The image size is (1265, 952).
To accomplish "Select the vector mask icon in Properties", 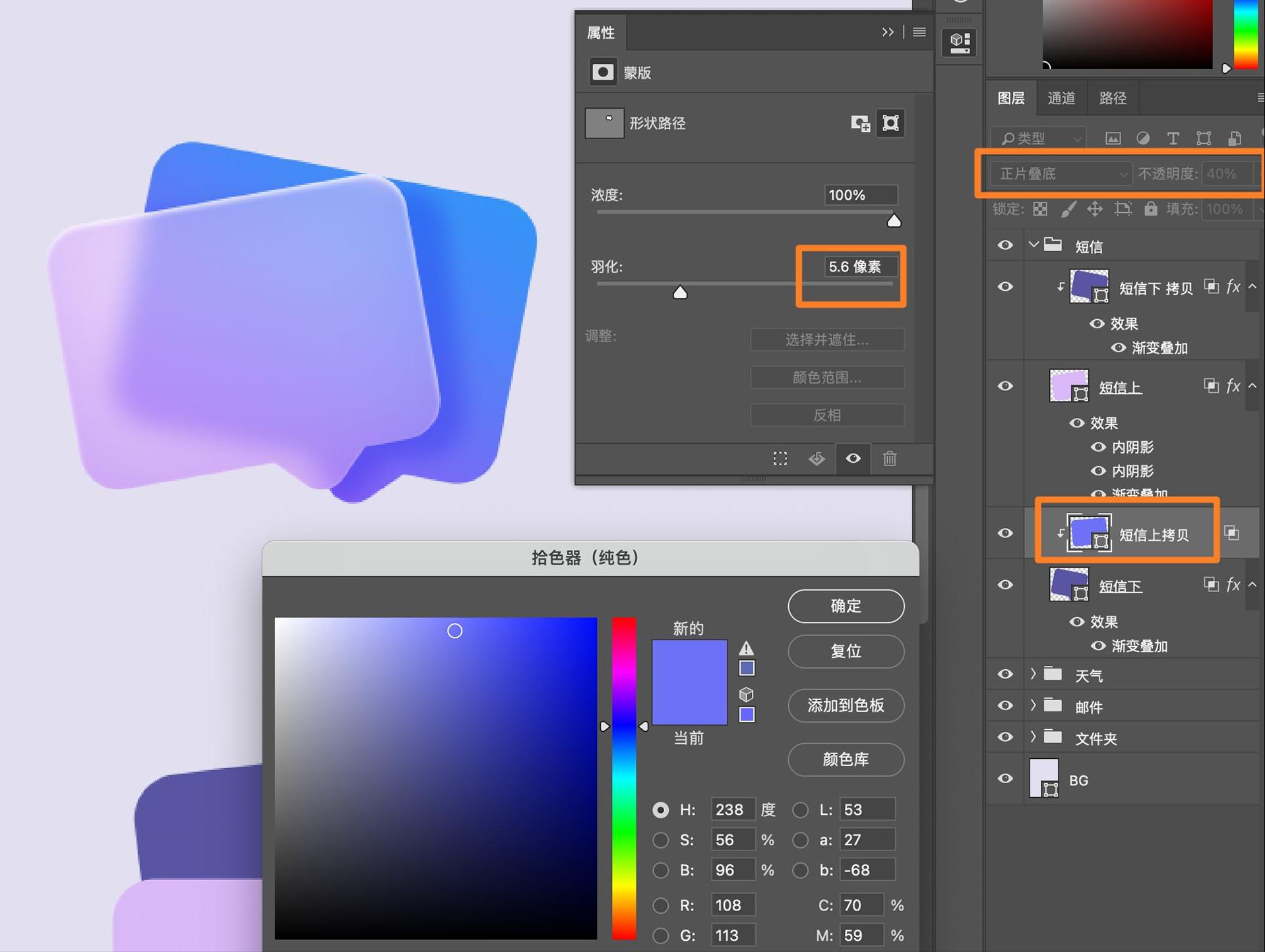I will (890, 123).
